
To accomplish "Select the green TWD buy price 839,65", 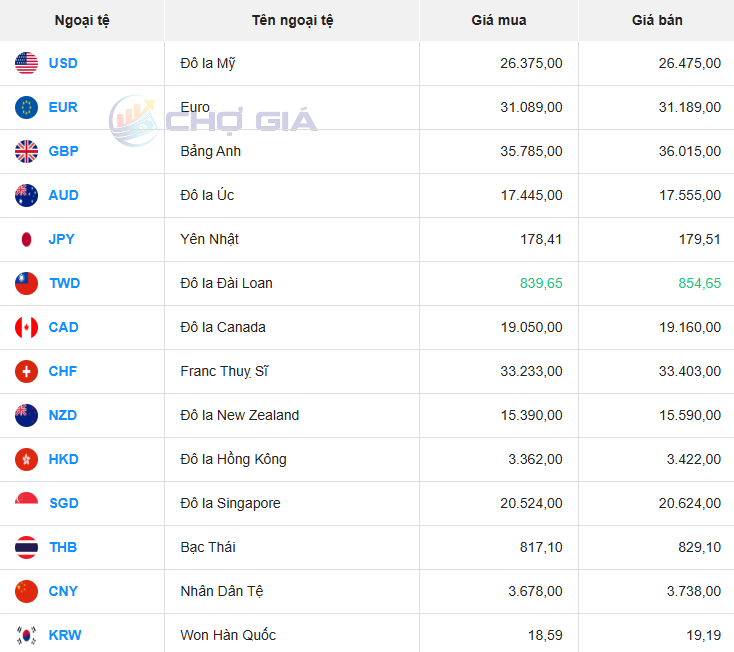I will tap(541, 283).
